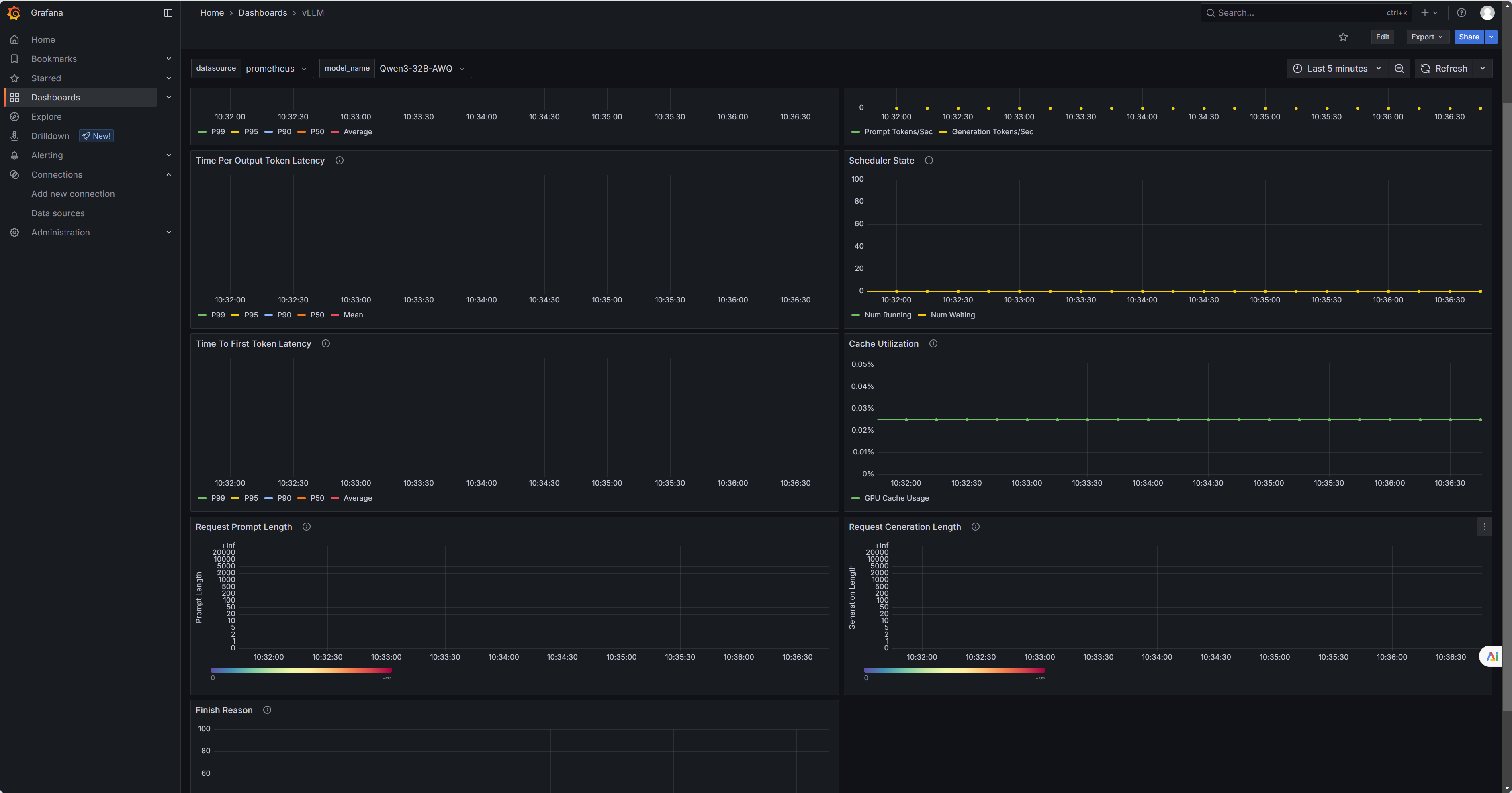Screen dimensions: 1512x793
Task: Toggle Num Waiting series in legend
Action: (952, 315)
